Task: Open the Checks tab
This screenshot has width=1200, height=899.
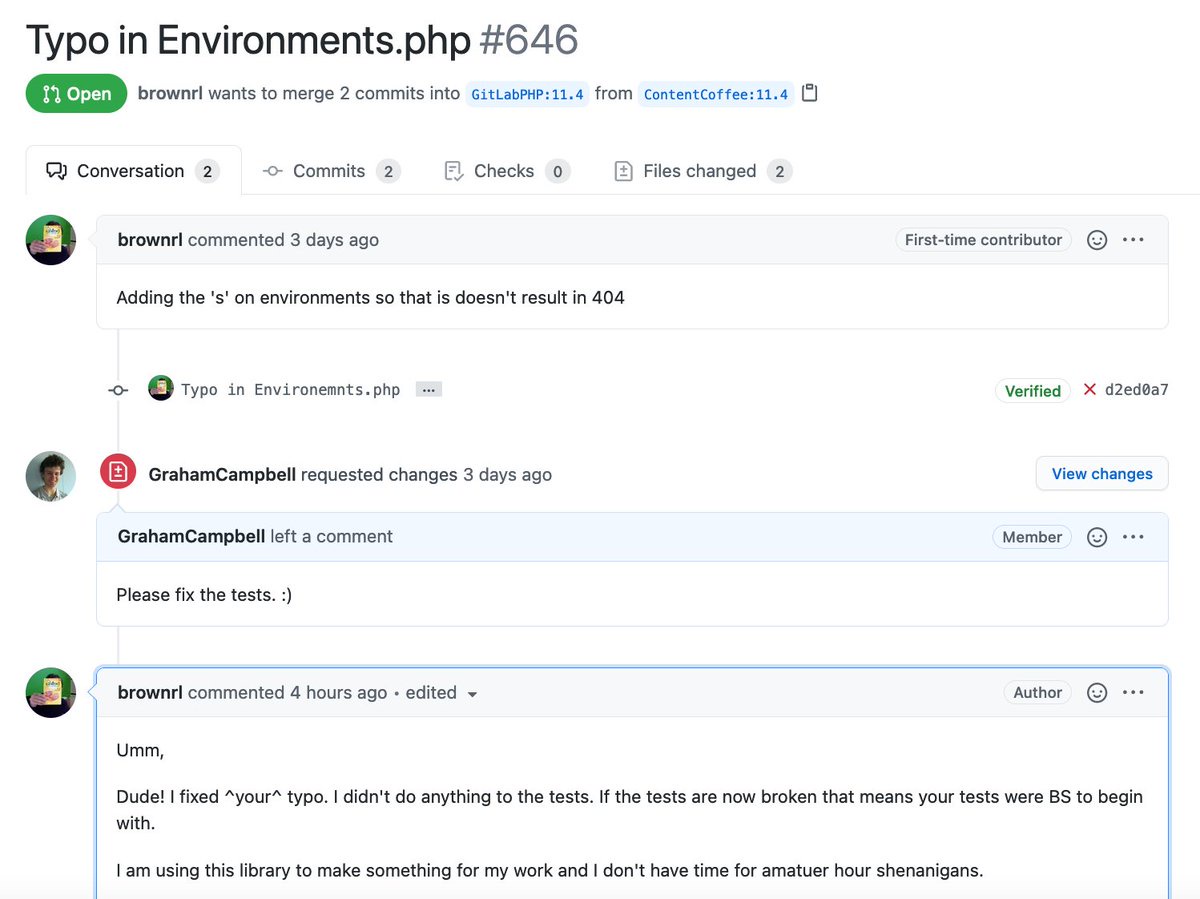Action: point(506,171)
